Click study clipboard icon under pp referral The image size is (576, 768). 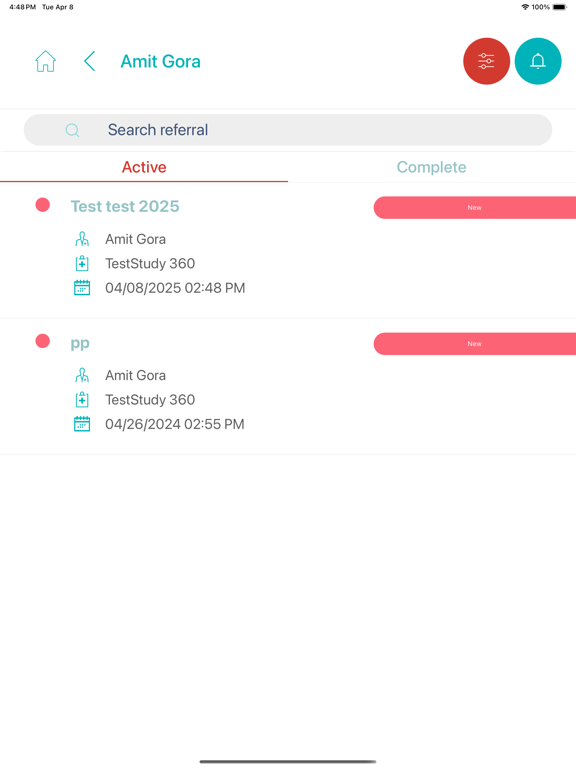(x=82, y=400)
